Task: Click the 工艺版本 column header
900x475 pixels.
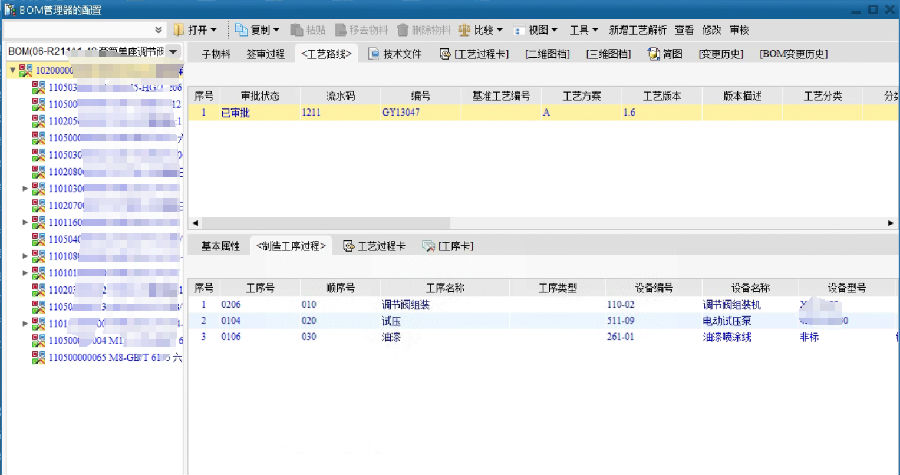Action: pyautogui.click(x=661, y=96)
